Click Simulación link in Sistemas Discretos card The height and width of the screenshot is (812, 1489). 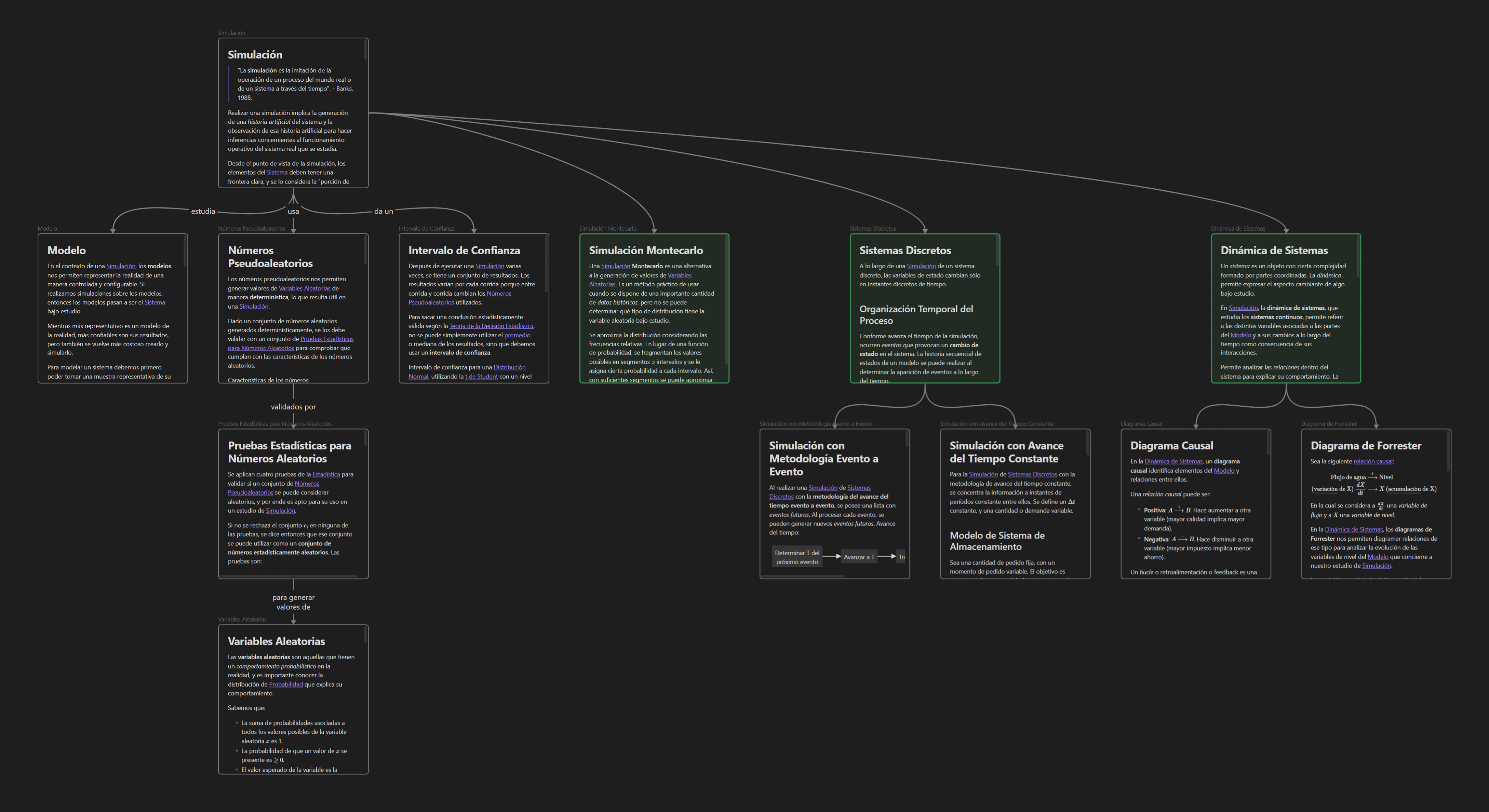[x=921, y=266]
